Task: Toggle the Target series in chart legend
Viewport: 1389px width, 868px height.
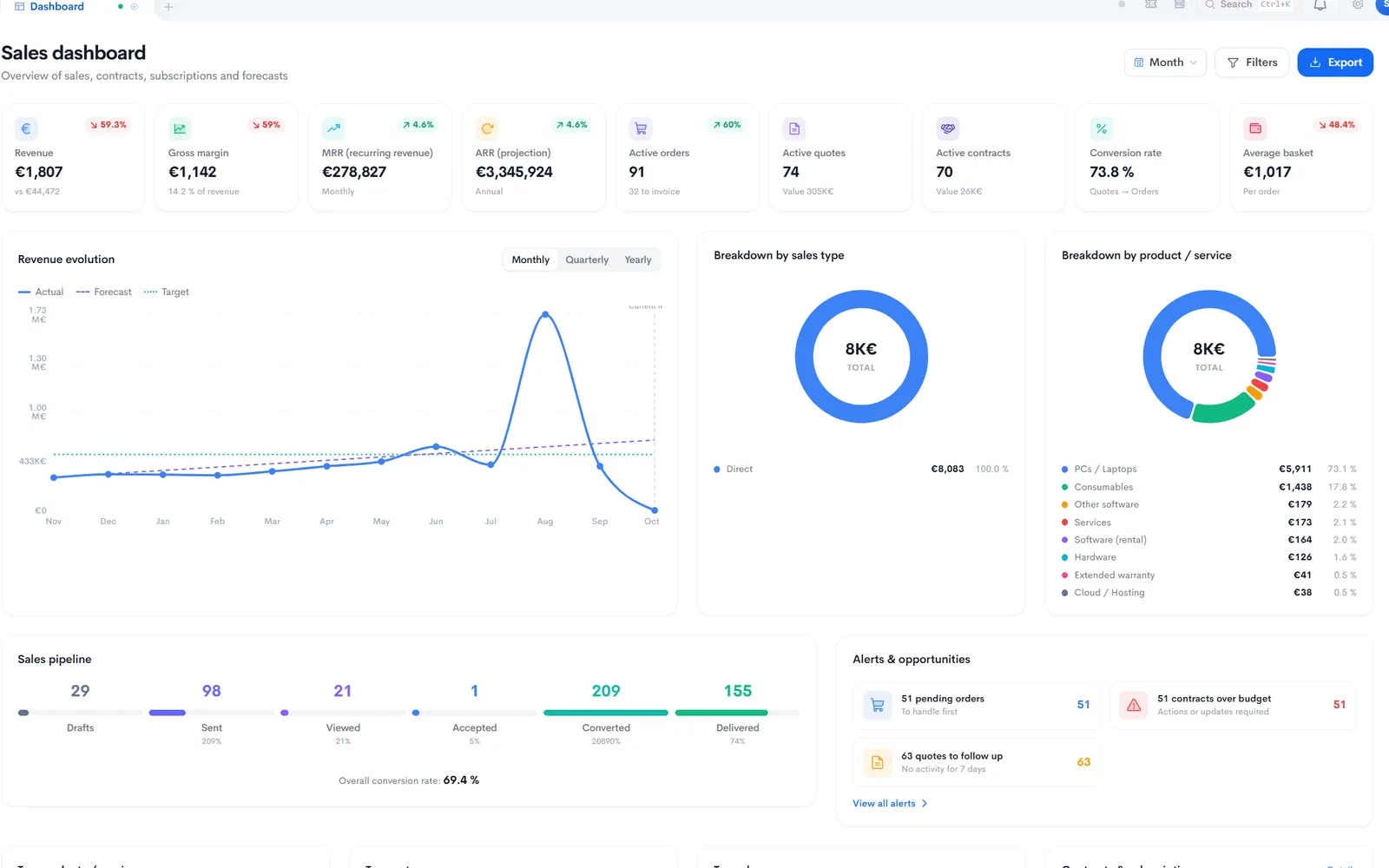Action: point(167,293)
